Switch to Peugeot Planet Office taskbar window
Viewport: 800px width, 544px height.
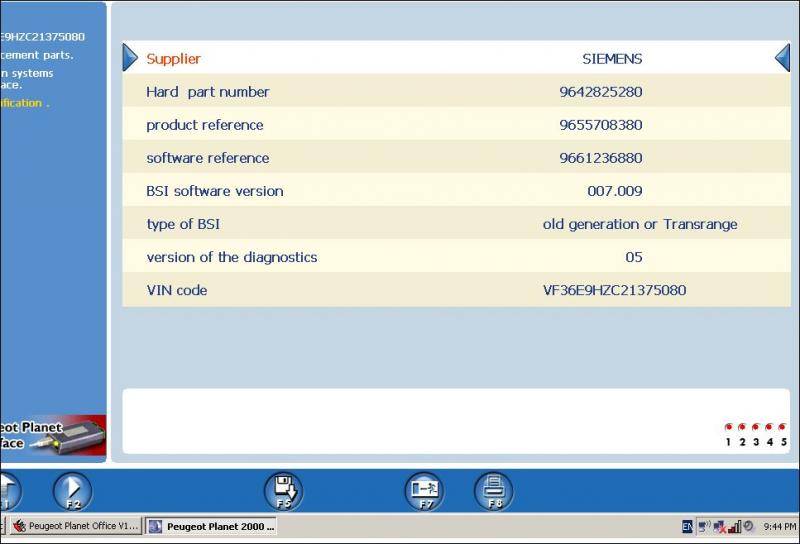point(75,526)
